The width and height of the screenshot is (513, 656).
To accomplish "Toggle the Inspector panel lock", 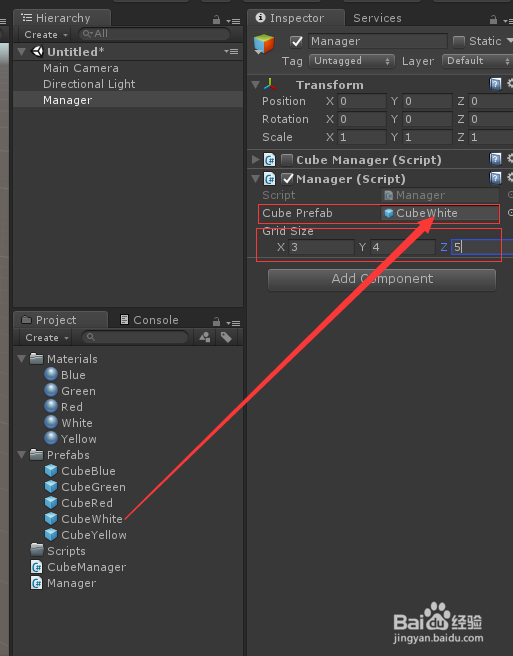I will pyautogui.click(x=494, y=19).
